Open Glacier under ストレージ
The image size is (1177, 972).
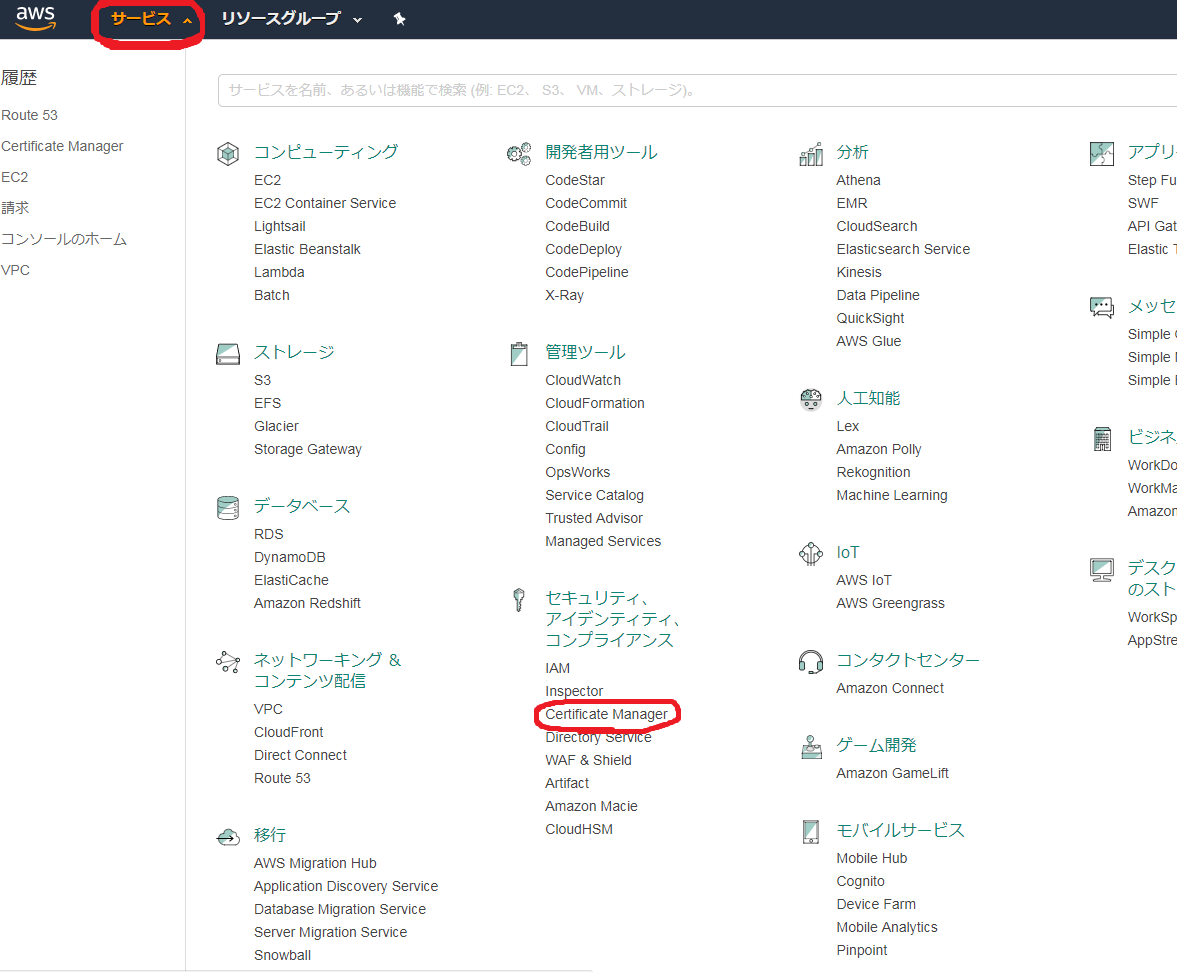click(276, 426)
